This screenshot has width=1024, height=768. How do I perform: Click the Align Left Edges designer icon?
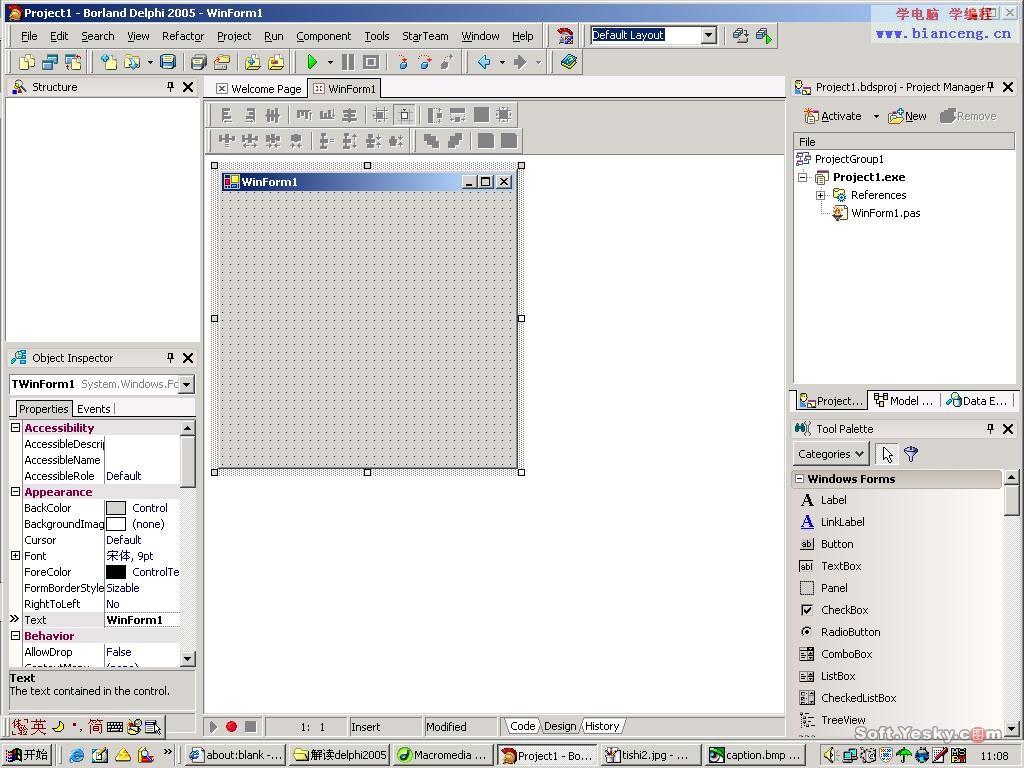[227, 116]
